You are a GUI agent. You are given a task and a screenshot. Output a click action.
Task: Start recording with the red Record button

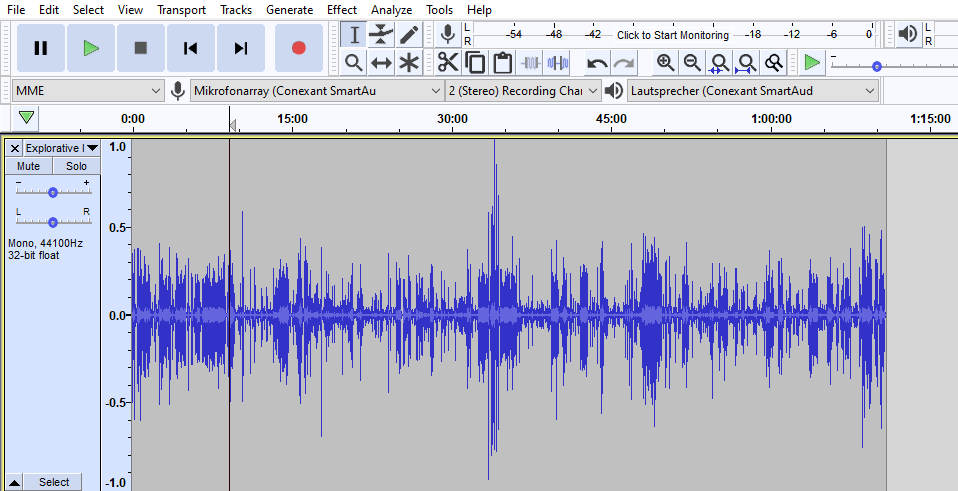point(299,48)
